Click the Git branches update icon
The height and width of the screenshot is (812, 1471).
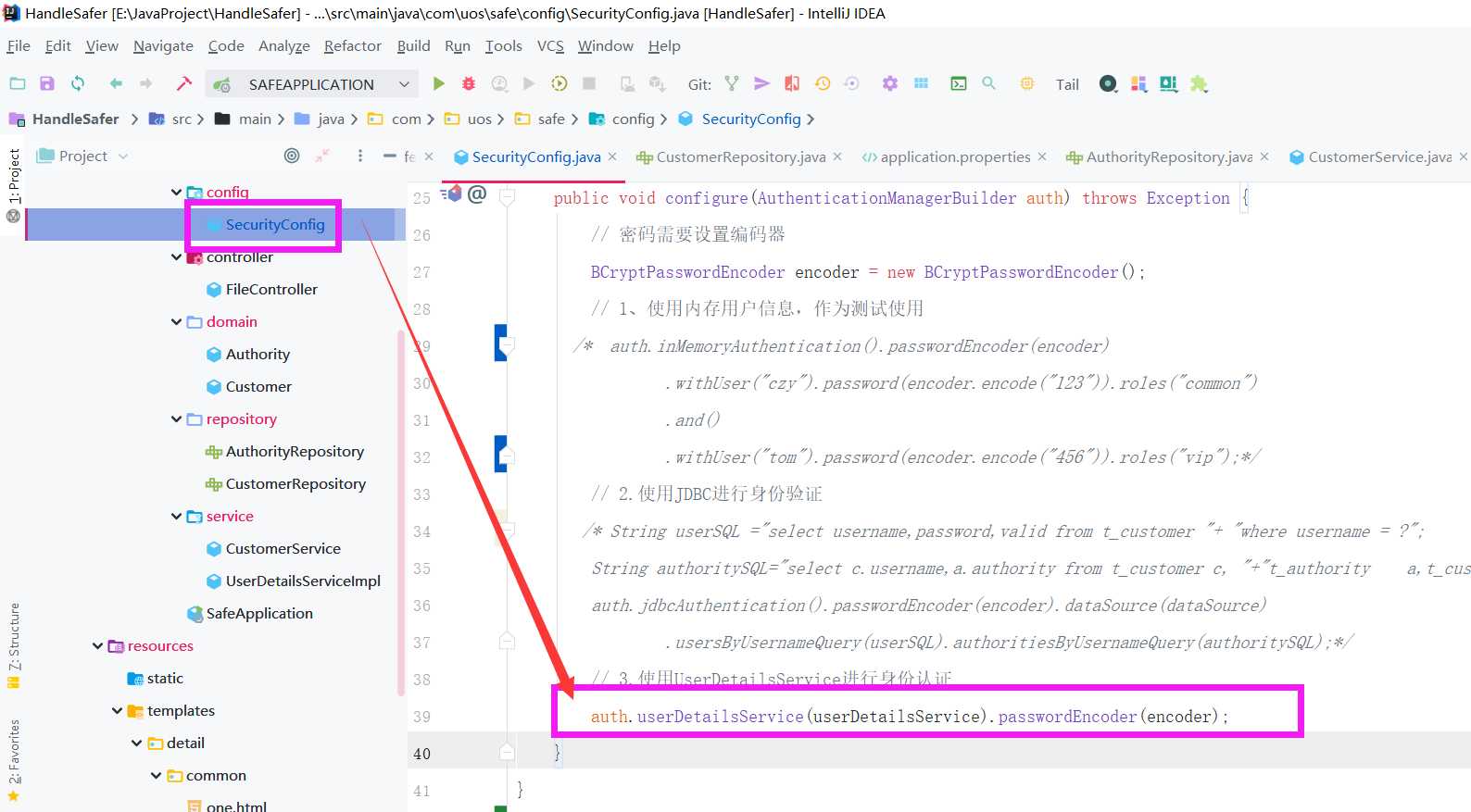732,83
